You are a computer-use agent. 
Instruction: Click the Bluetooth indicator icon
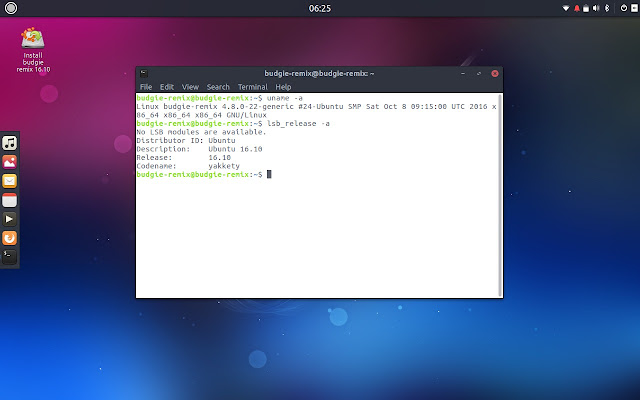tap(607, 8)
